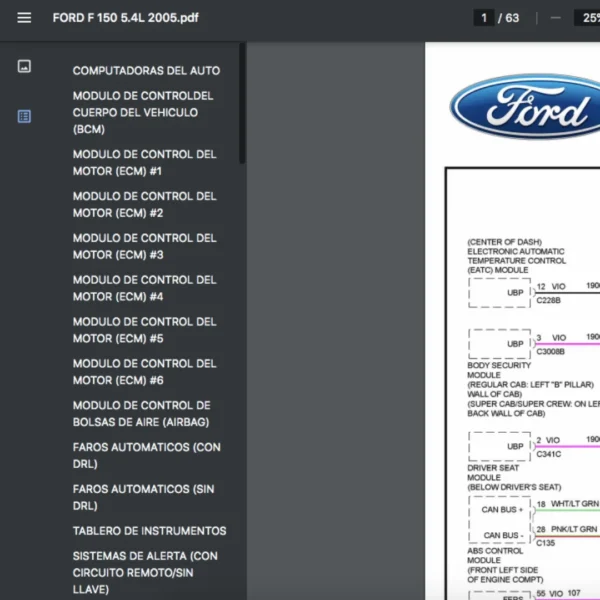The image size is (600, 600).
Task: Toggle the sidebar hamburger menu
Action: coord(24,18)
